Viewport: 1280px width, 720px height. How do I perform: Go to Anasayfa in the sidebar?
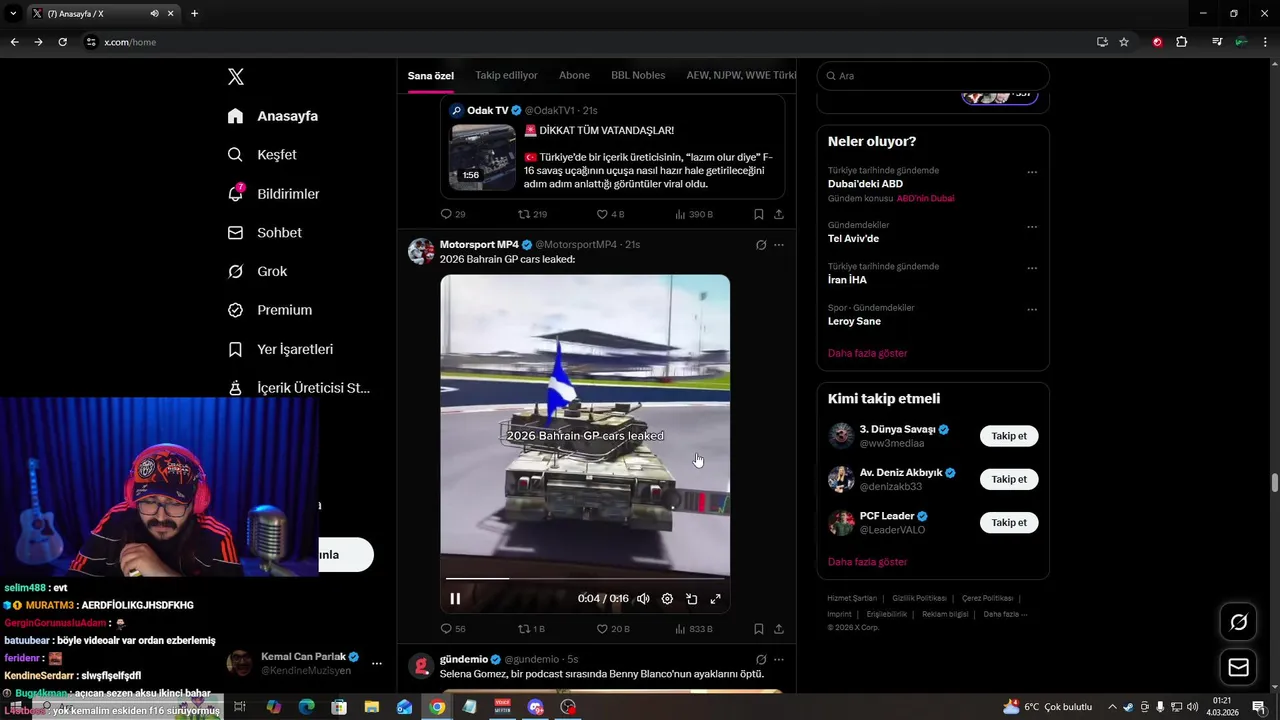[273, 116]
